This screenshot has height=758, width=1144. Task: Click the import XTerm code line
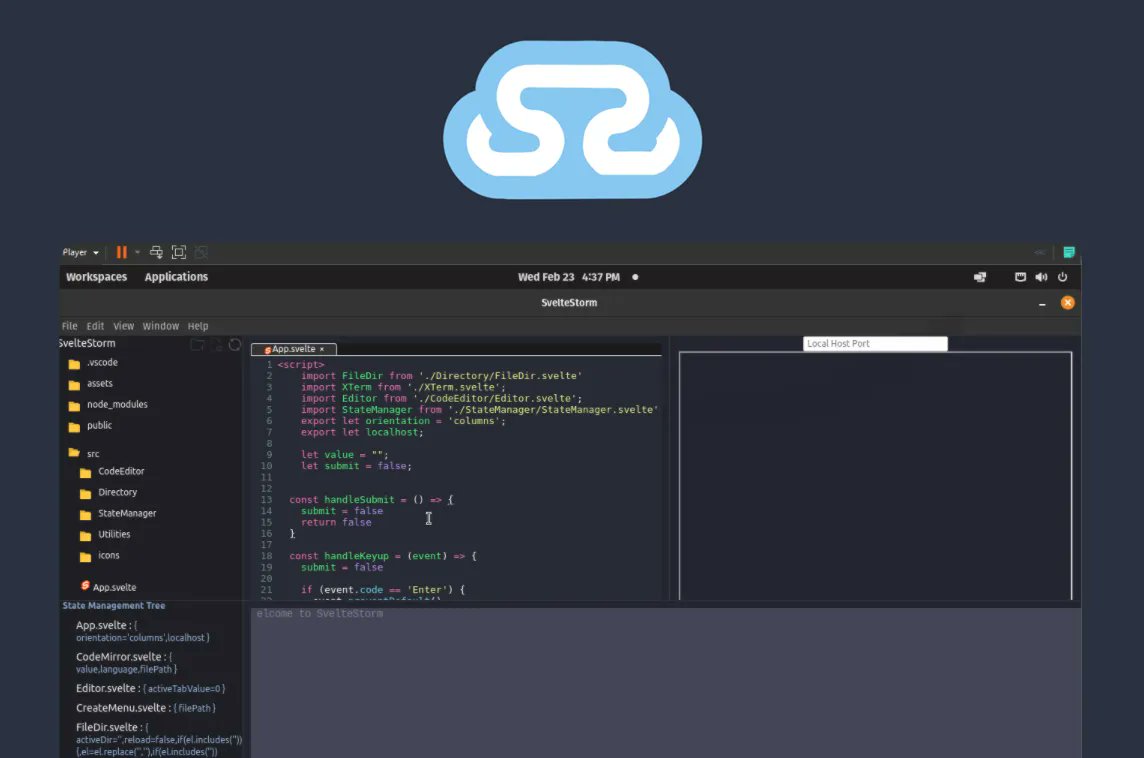tap(403, 387)
